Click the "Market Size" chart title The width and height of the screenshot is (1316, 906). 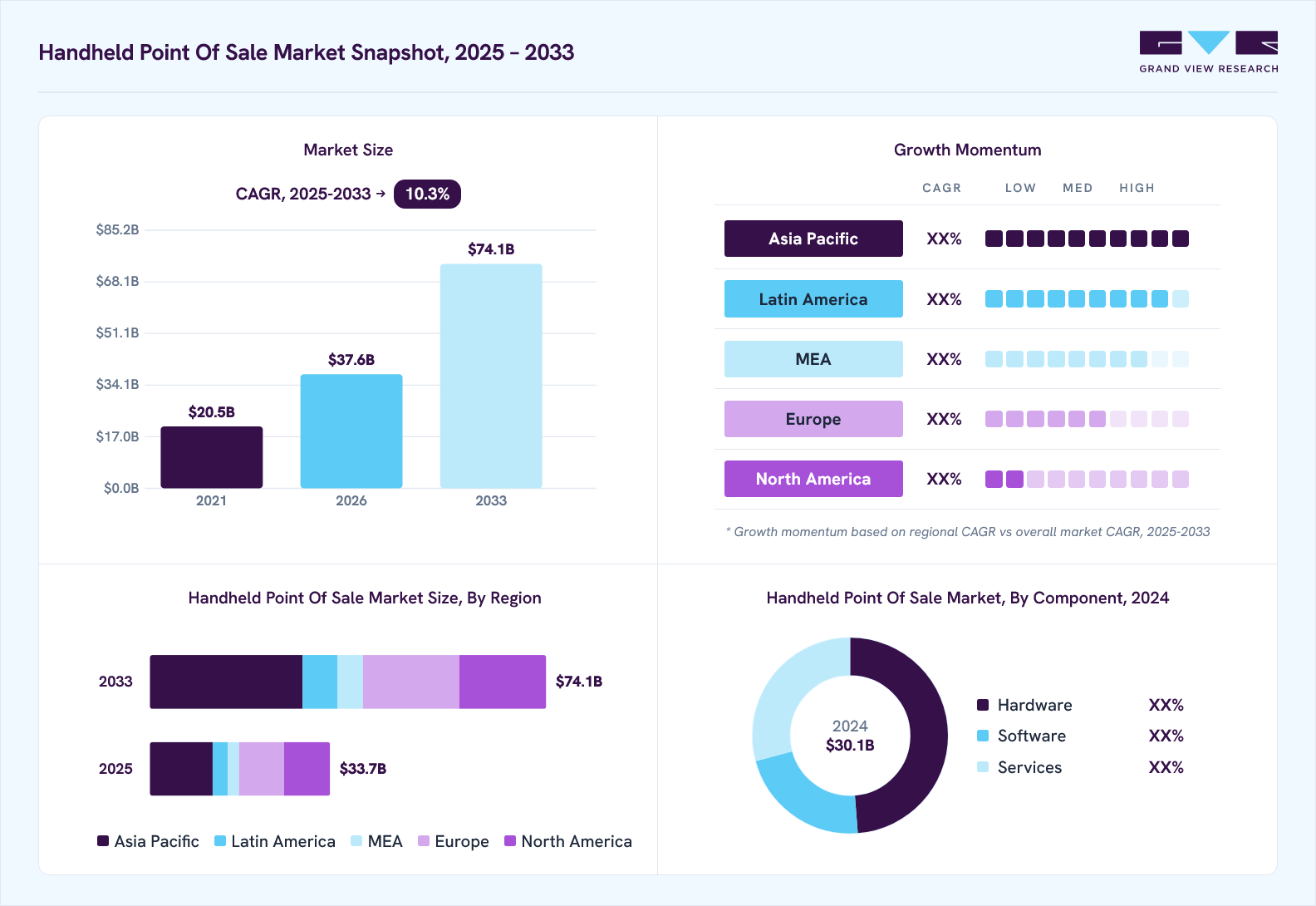[348, 150]
